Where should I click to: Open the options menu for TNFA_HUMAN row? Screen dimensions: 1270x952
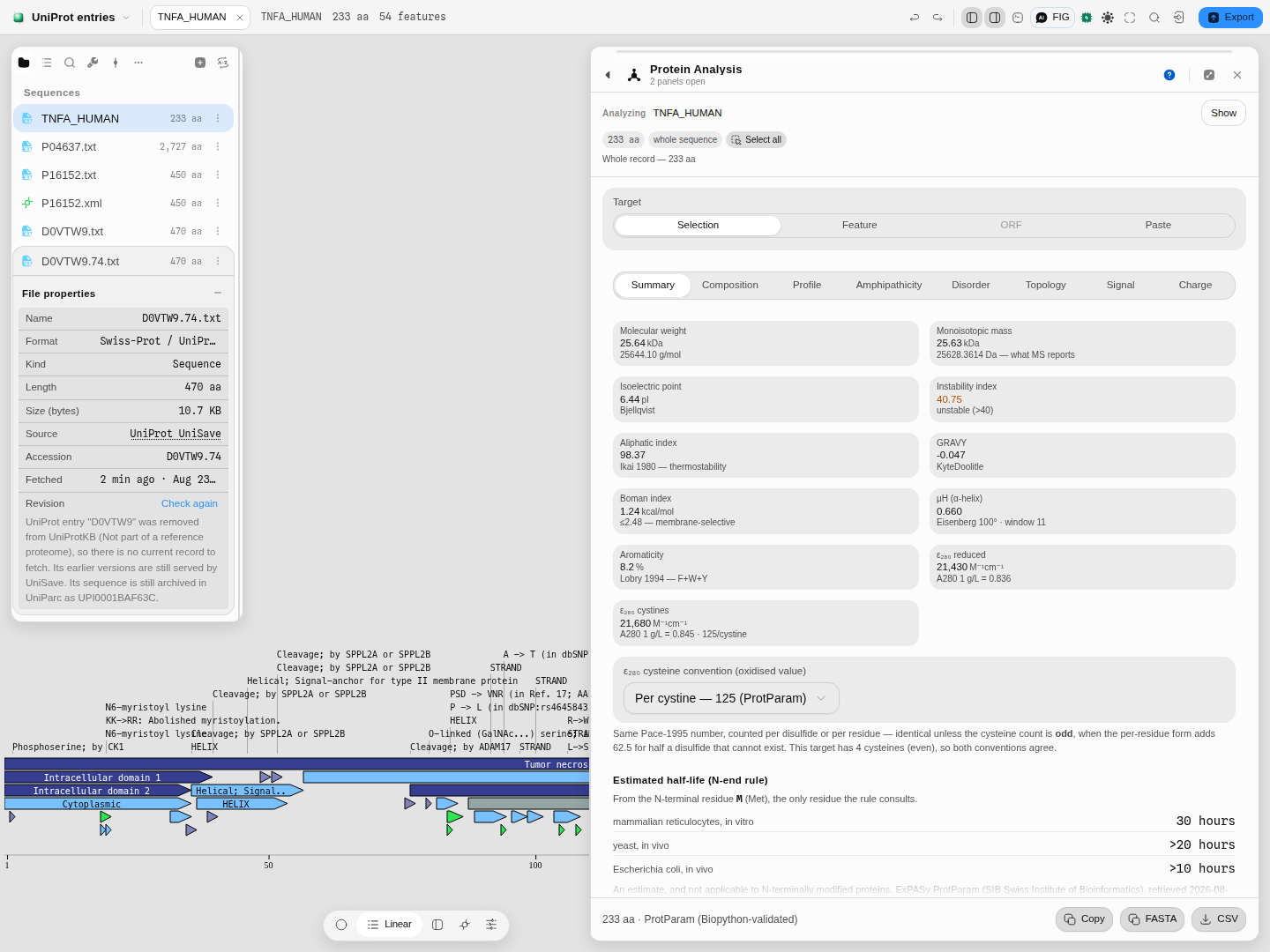pyautogui.click(x=218, y=119)
